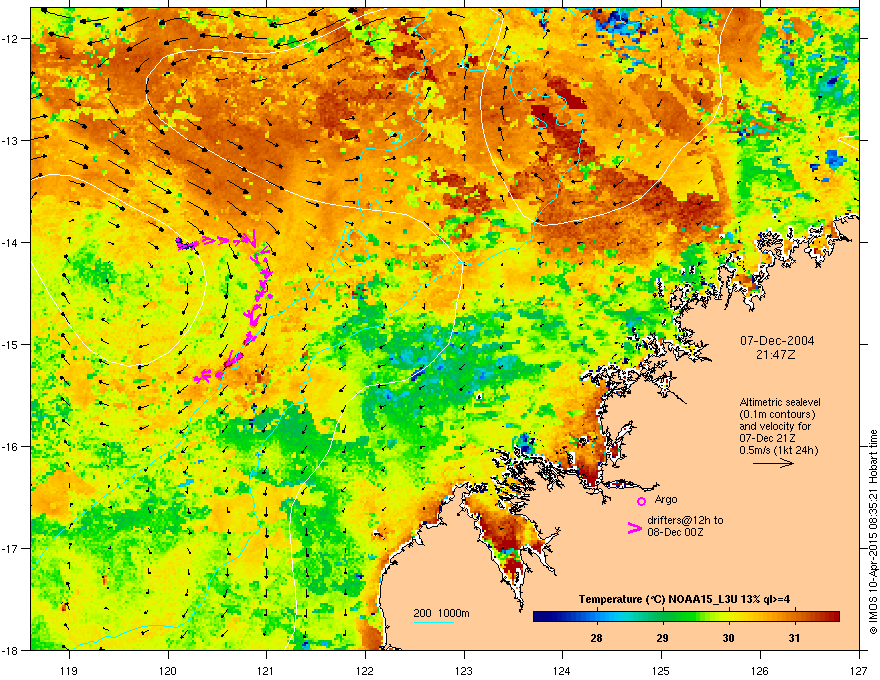Click the IMOS copyright timestamp text

pos(873,532)
